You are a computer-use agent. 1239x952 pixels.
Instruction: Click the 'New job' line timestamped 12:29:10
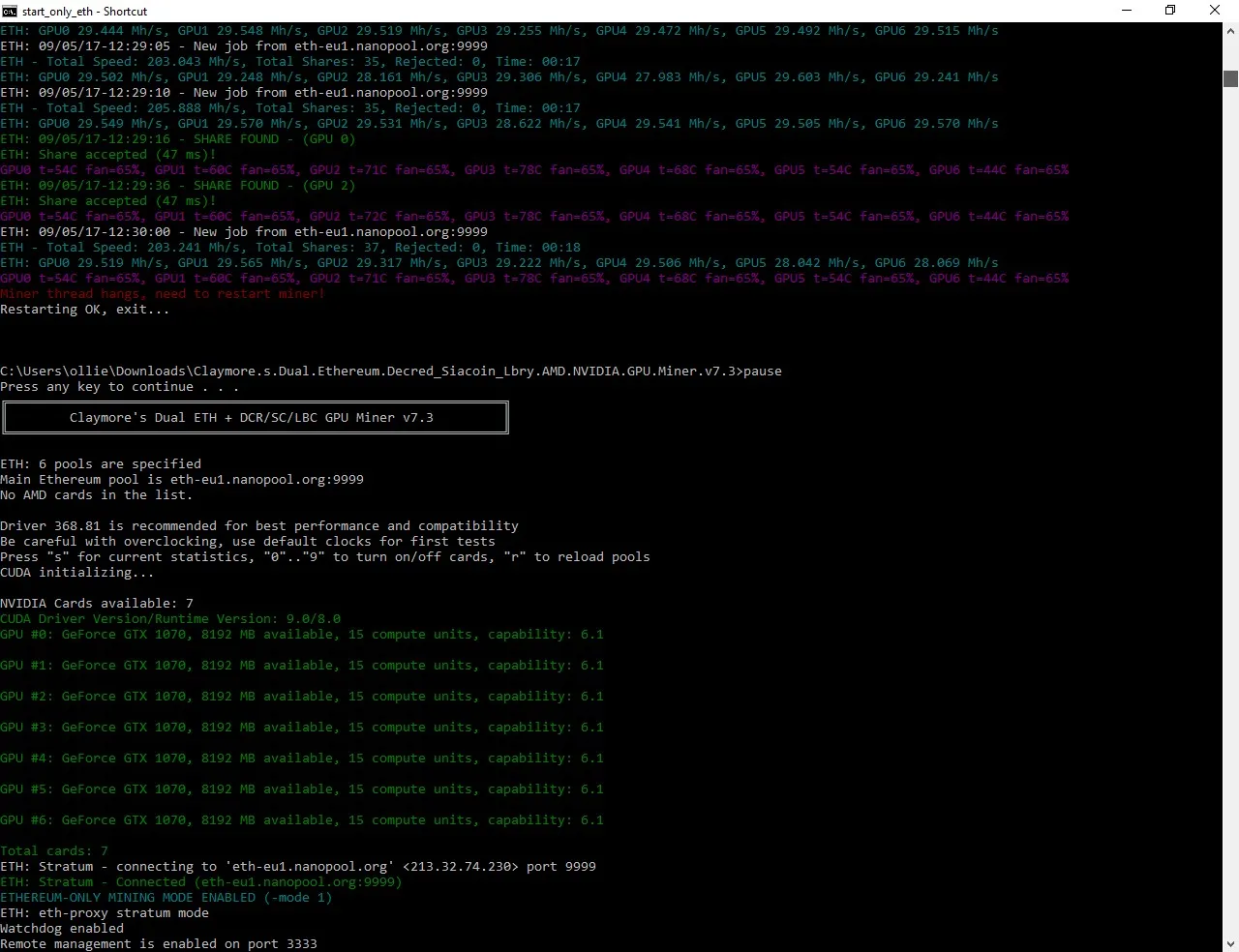[x=244, y=93]
